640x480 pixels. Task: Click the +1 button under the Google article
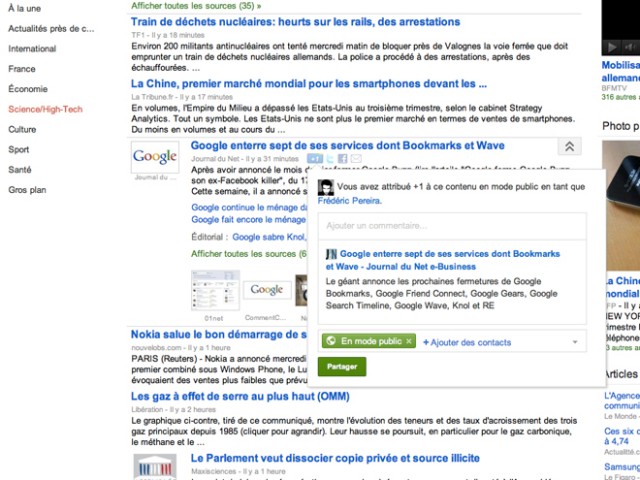pos(315,159)
